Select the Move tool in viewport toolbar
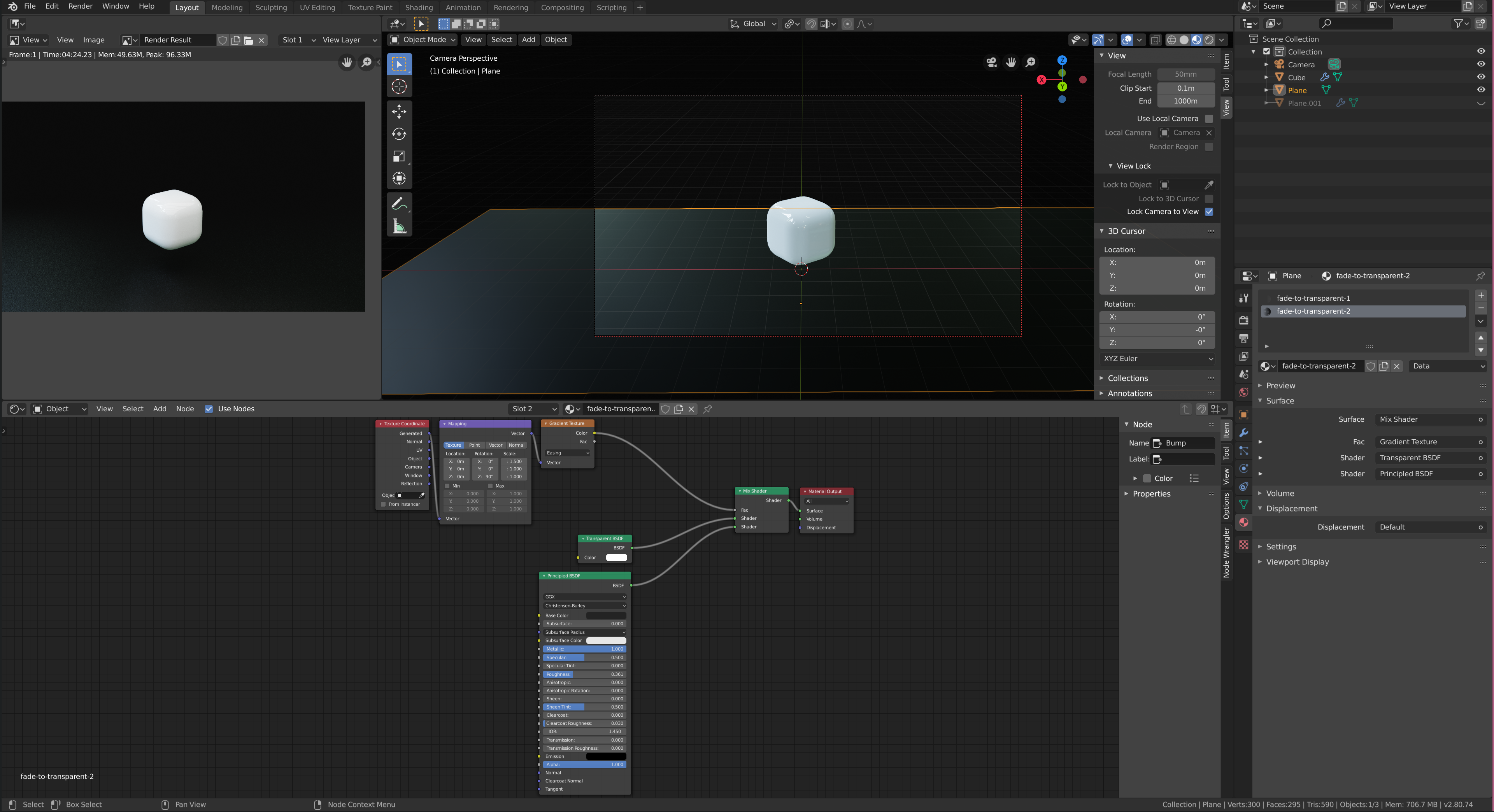This screenshot has height=812, width=1494. pyautogui.click(x=399, y=111)
